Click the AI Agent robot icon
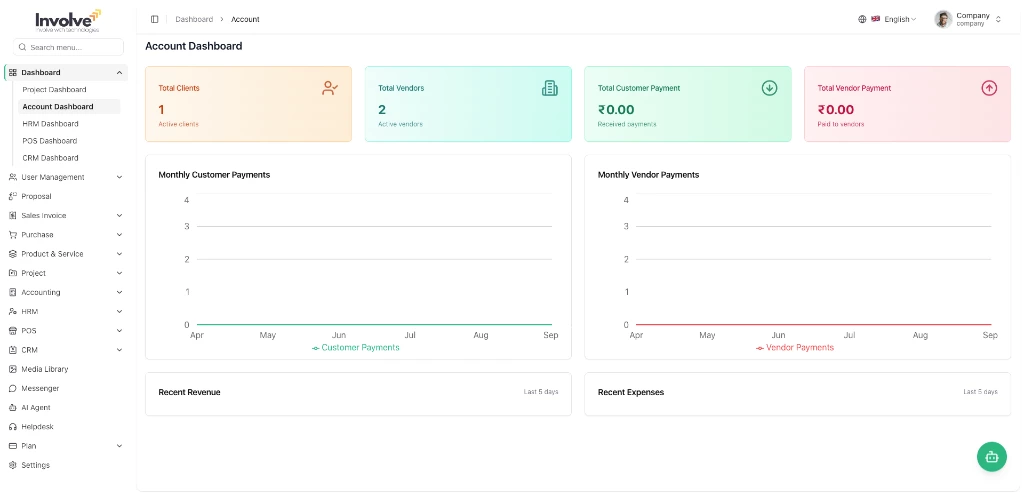 tap(12, 407)
